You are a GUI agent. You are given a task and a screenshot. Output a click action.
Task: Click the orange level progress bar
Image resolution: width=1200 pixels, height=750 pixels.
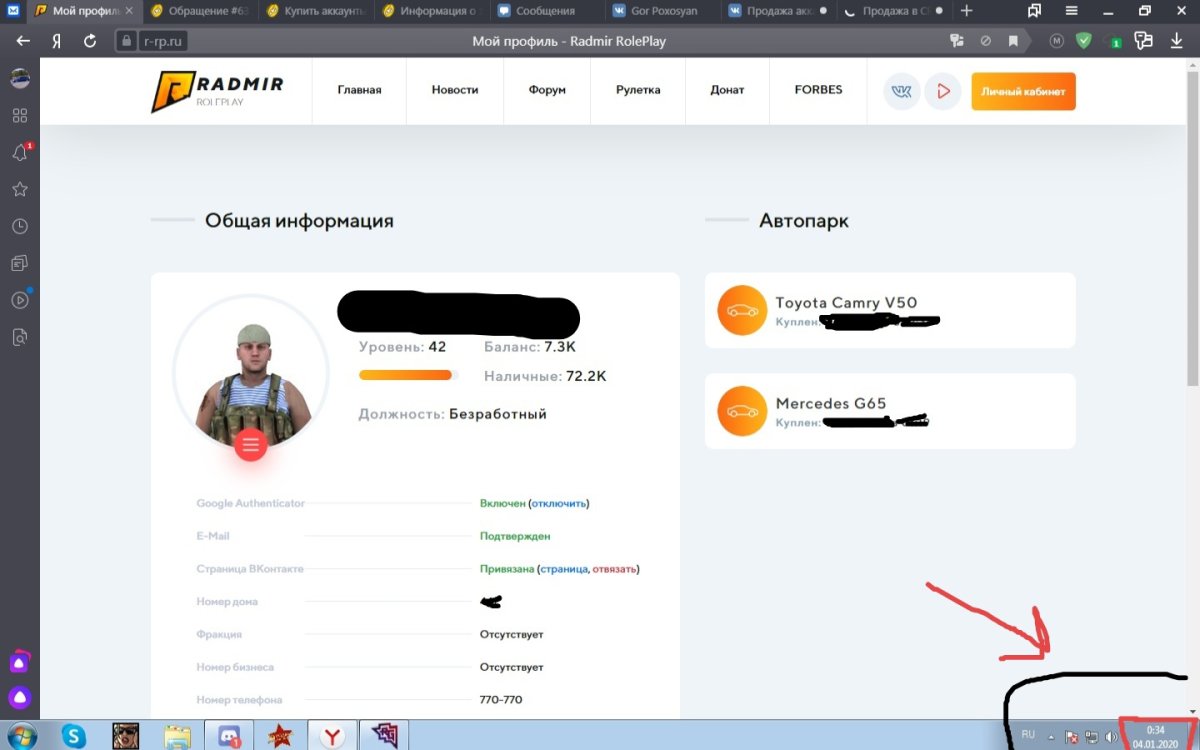click(x=405, y=375)
